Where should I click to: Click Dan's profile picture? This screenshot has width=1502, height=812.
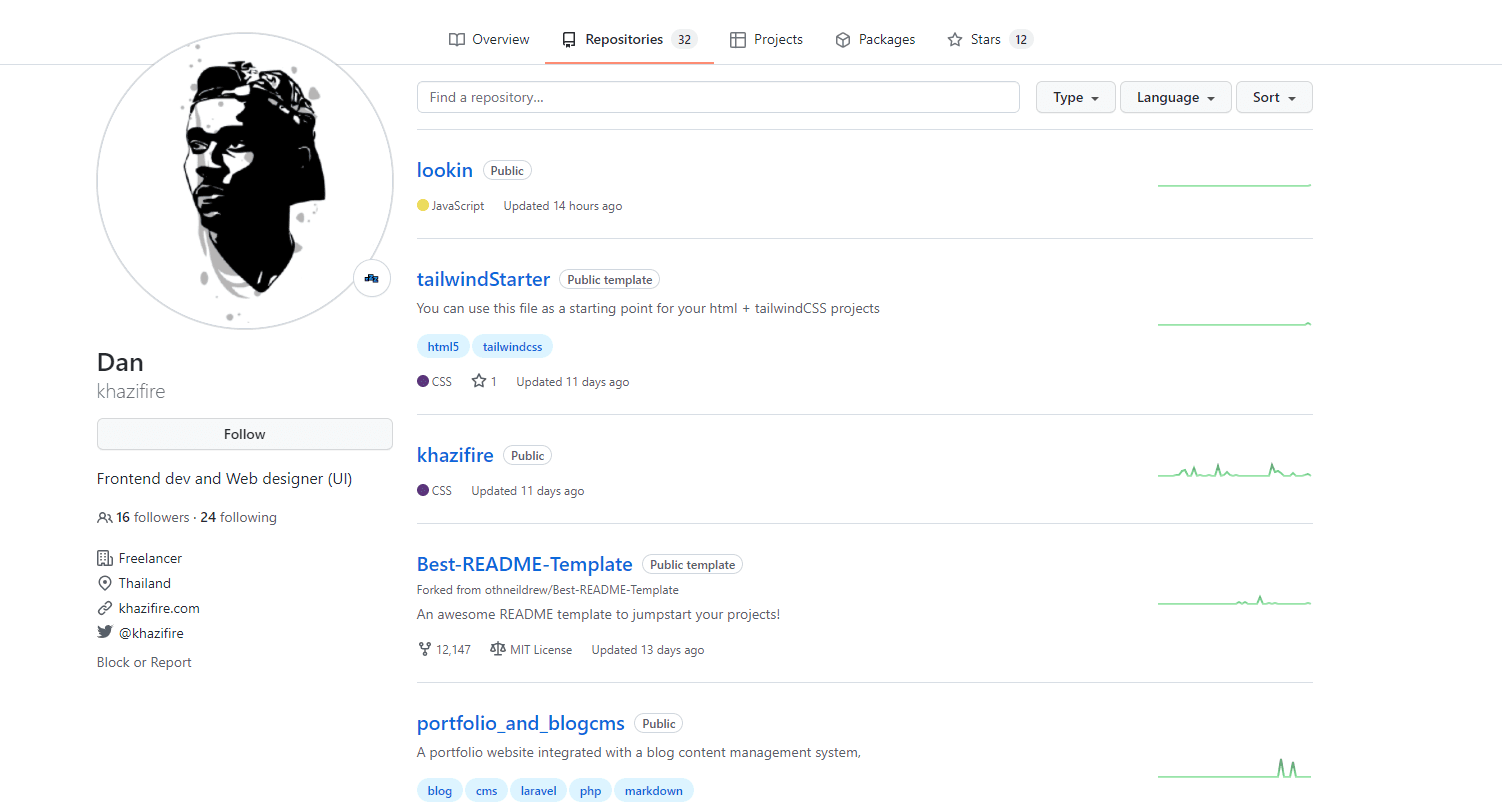click(x=244, y=182)
